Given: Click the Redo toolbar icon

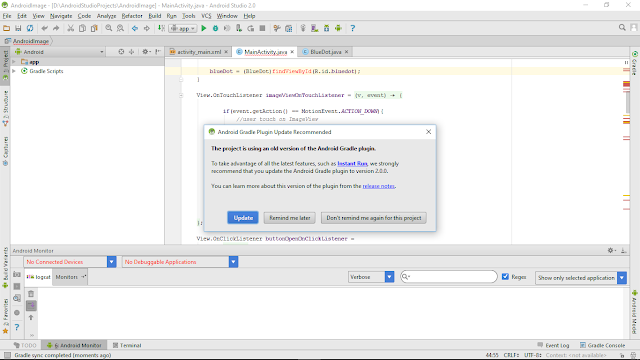Looking at the screenshot, I should [x=56, y=28].
